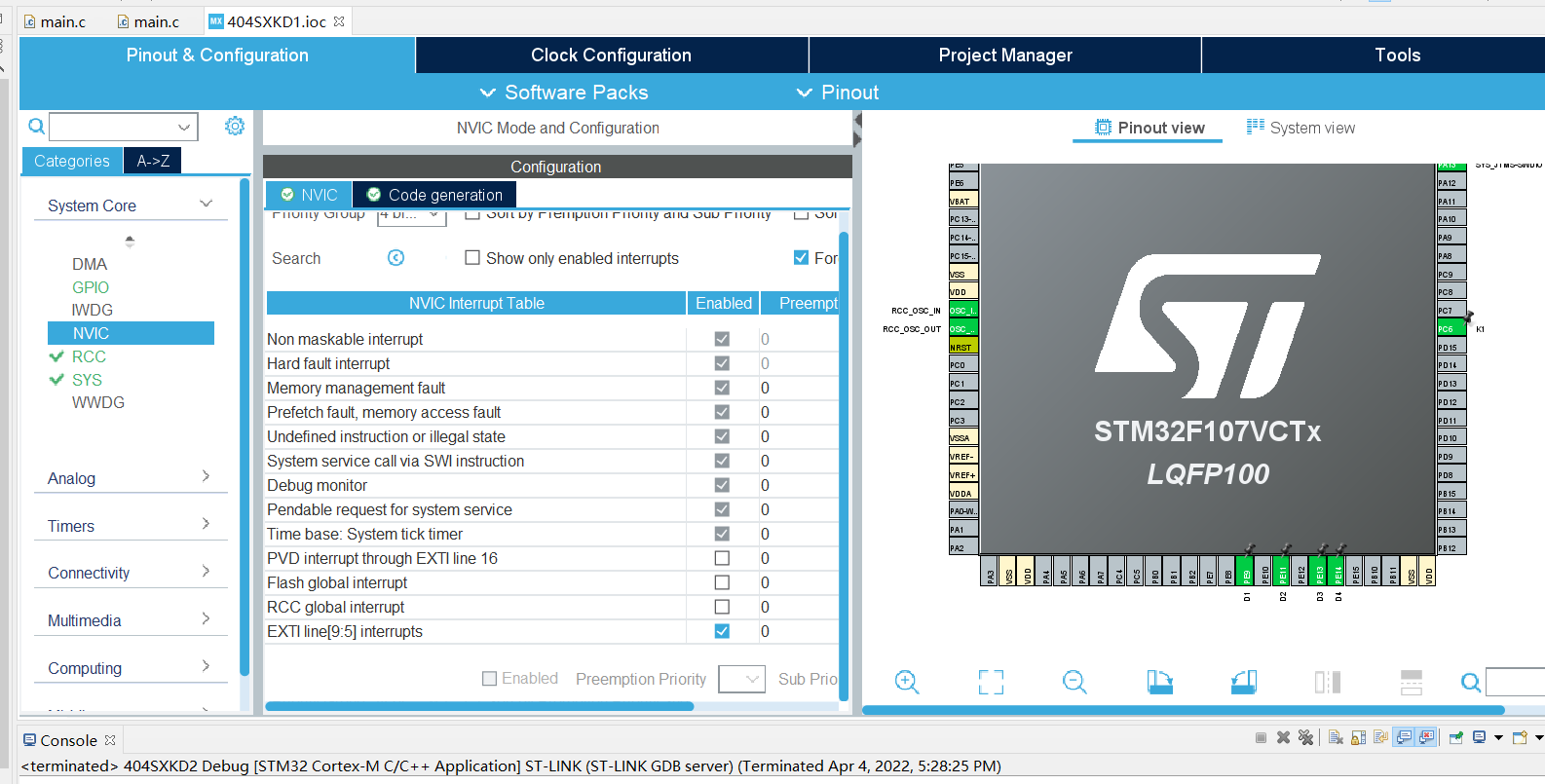
Task: Expand the Analog category
Action: (x=206, y=476)
